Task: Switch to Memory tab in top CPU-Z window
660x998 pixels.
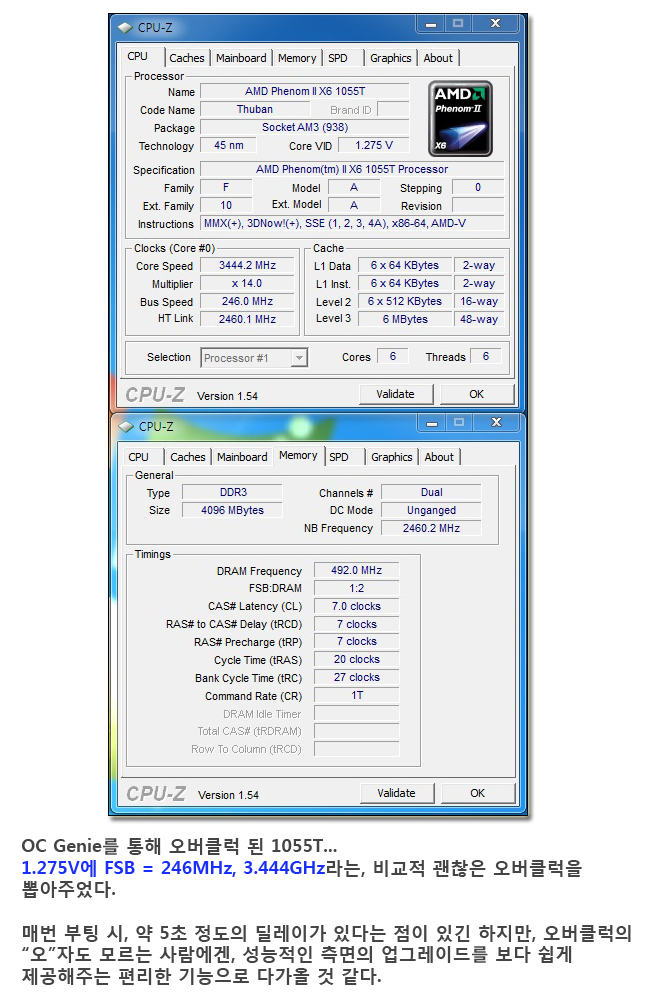Action: [x=297, y=58]
